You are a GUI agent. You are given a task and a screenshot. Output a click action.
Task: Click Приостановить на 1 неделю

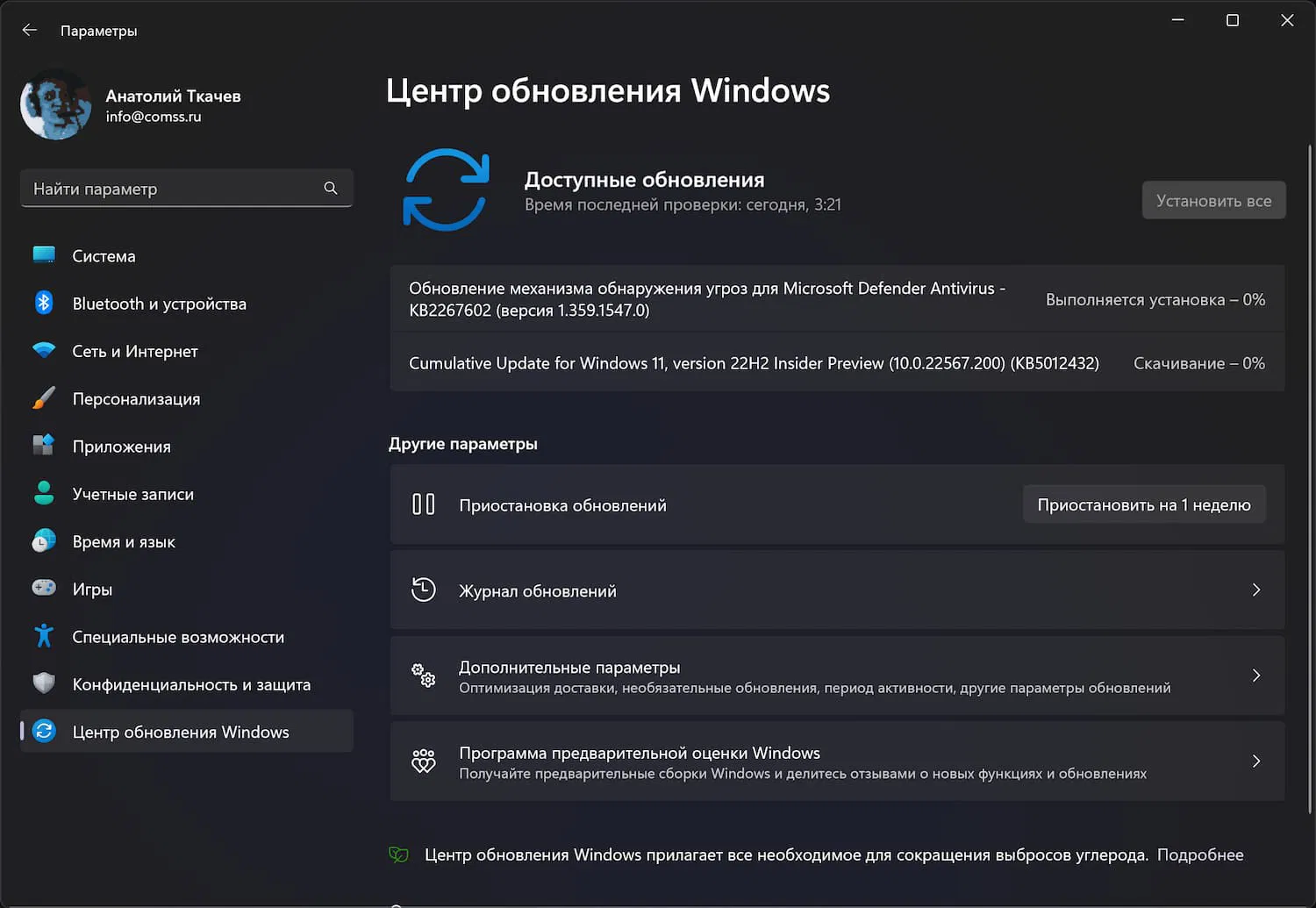(1144, 504)
